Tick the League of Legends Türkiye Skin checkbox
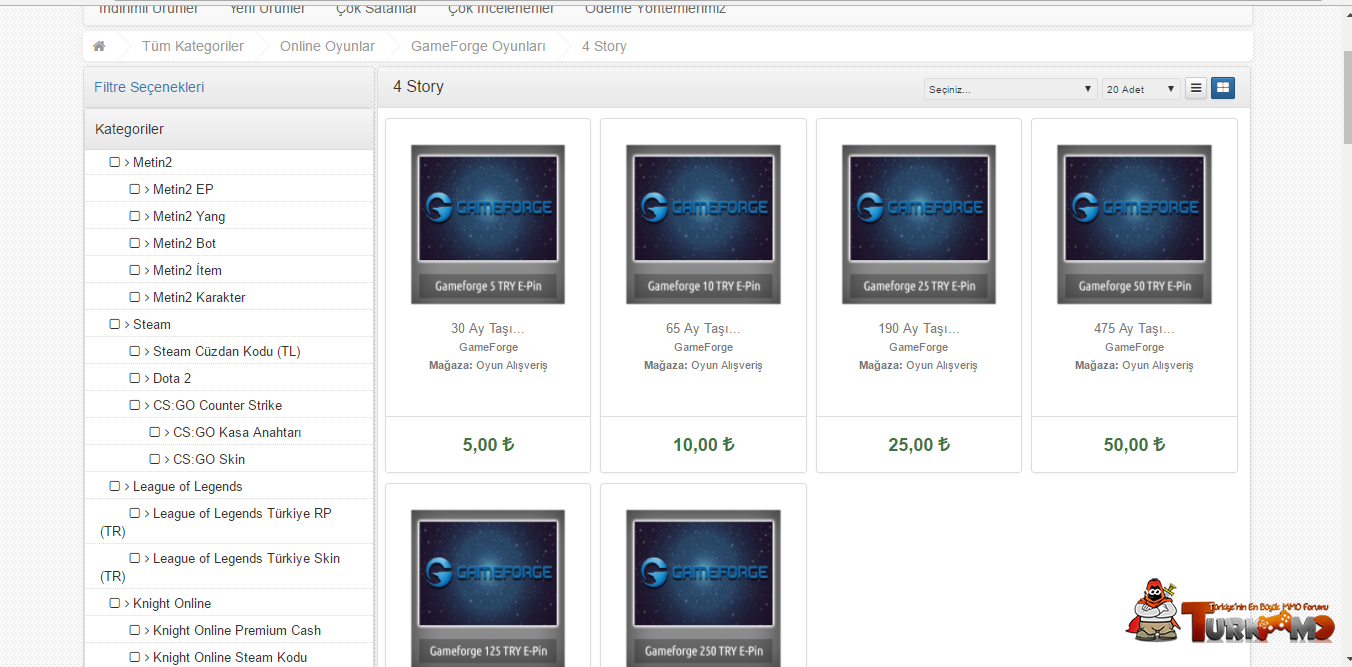1352x667 pixels. 135,558
